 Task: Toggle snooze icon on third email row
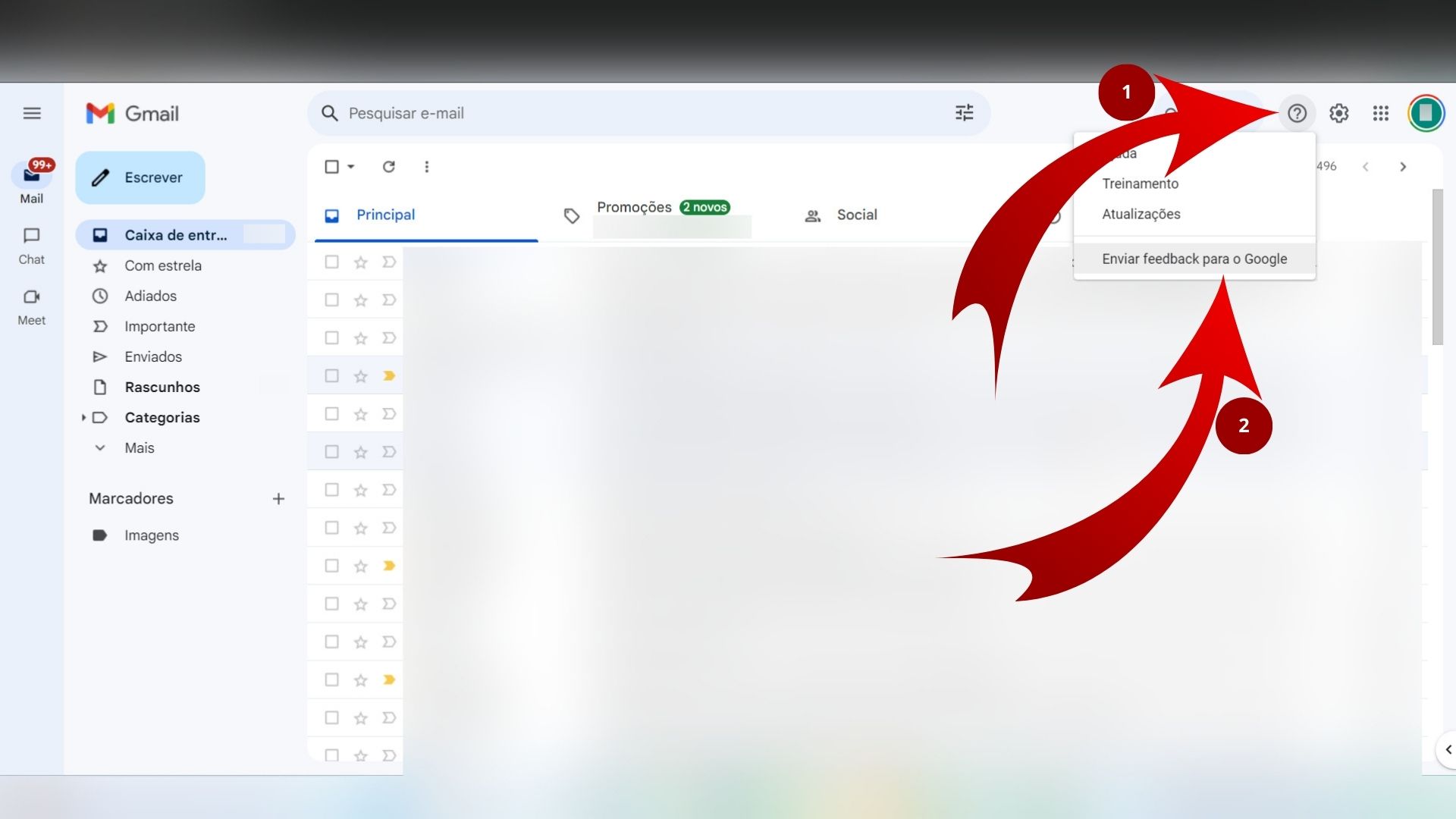click(x=388, y=337)
